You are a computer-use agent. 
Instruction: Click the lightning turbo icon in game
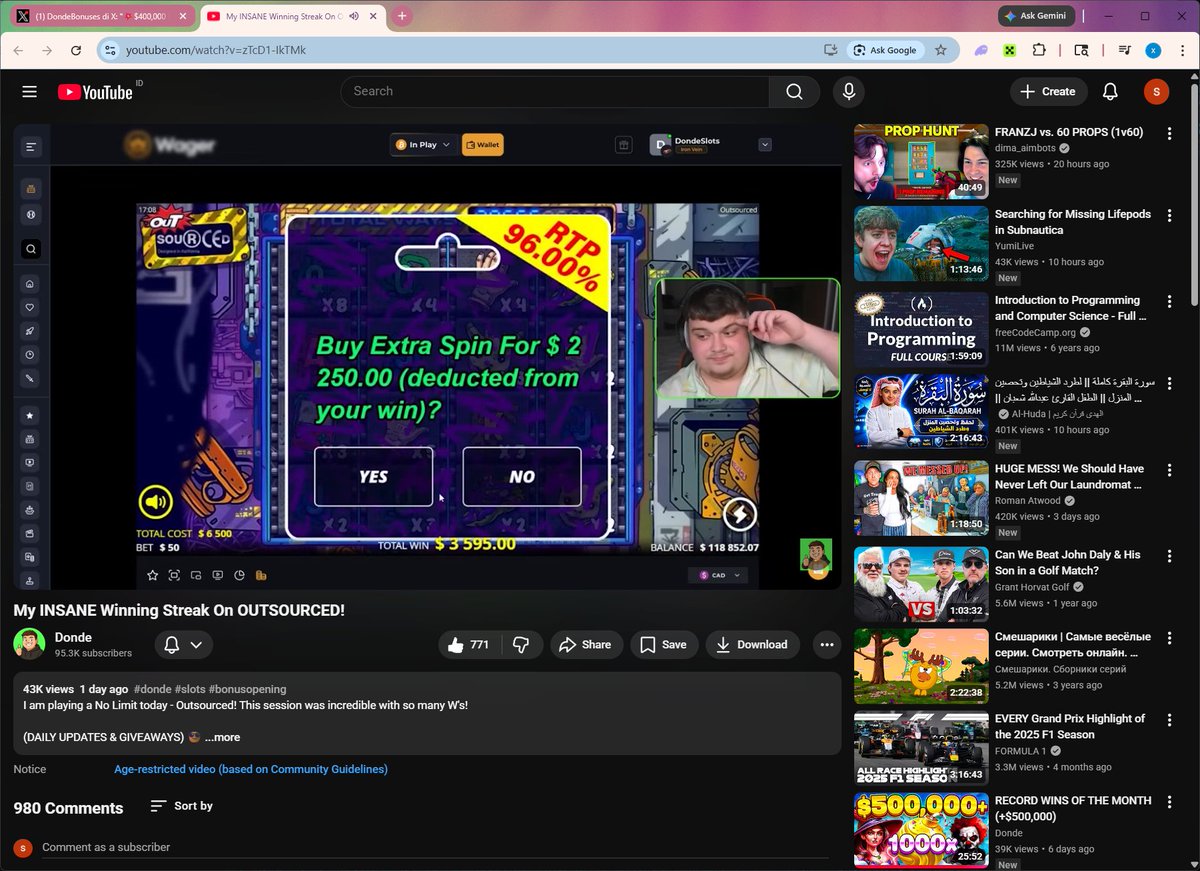coord(740,514)
